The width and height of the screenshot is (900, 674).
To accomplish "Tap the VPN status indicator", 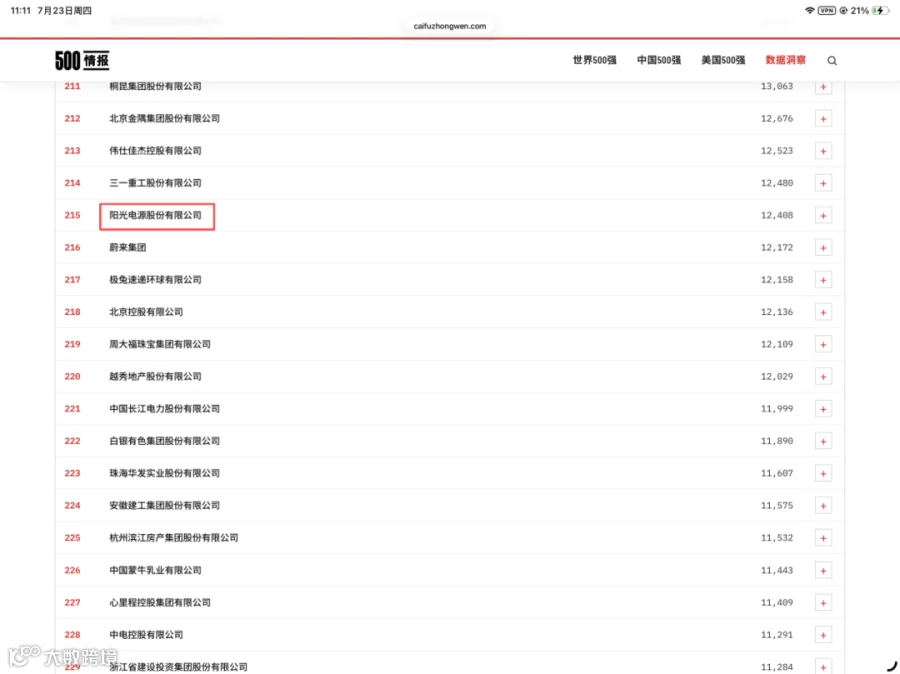I will point(827,10).
